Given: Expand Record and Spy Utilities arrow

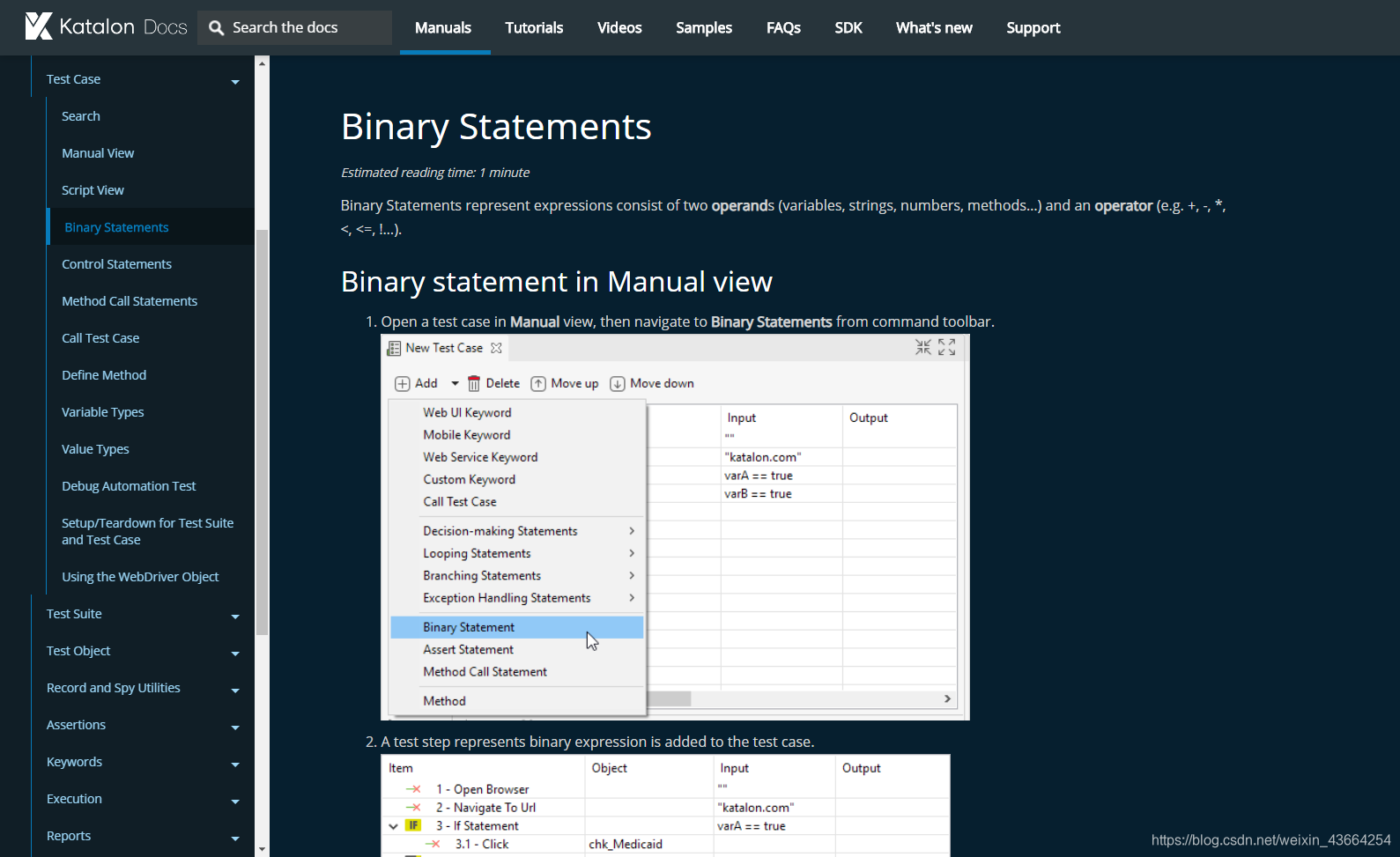Looking at the screenshot, I should (x=235, y=691).
